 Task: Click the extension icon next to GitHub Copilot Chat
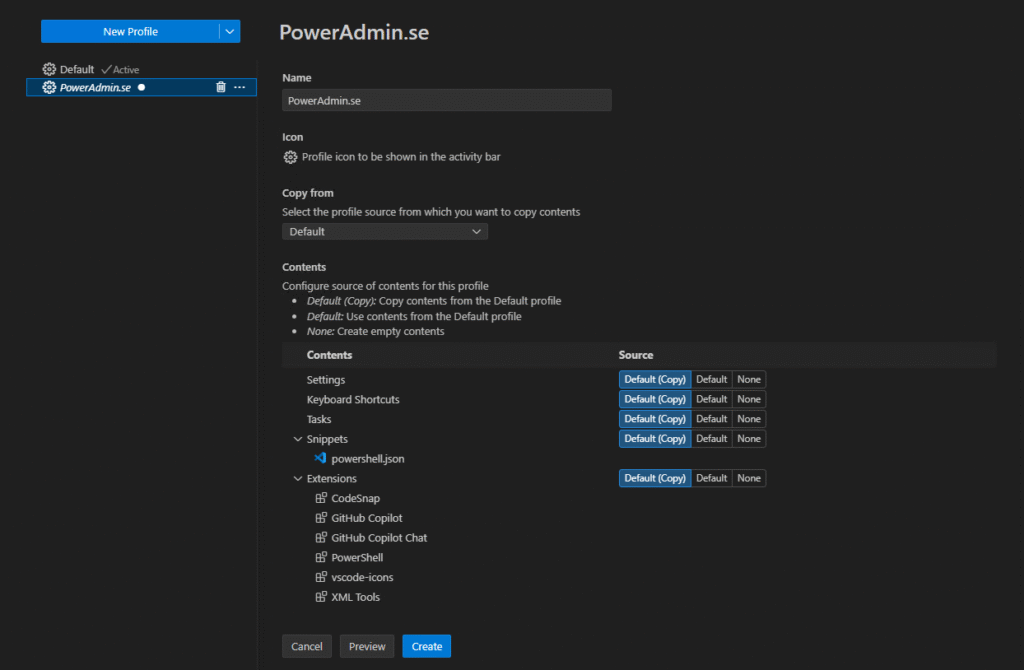pos(321,537)
